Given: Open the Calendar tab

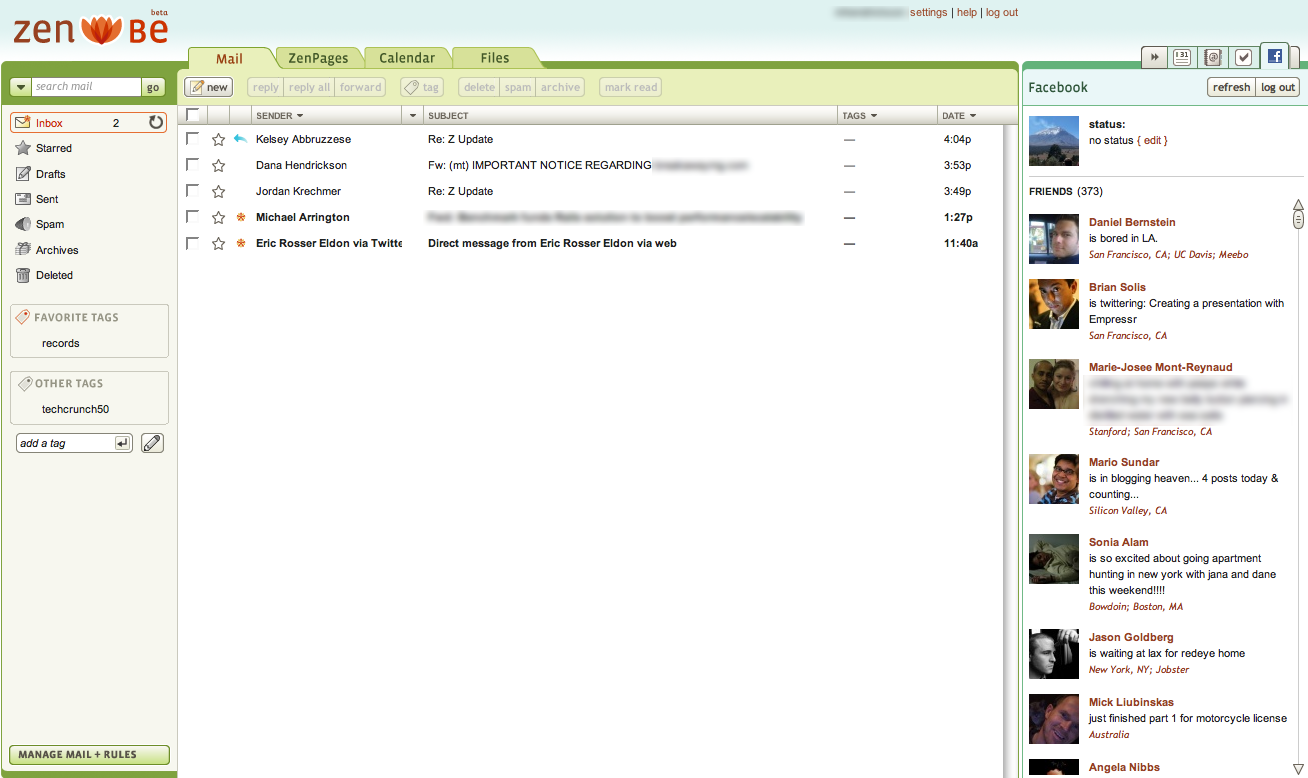Looking at the screenshot, I should 407,58.
